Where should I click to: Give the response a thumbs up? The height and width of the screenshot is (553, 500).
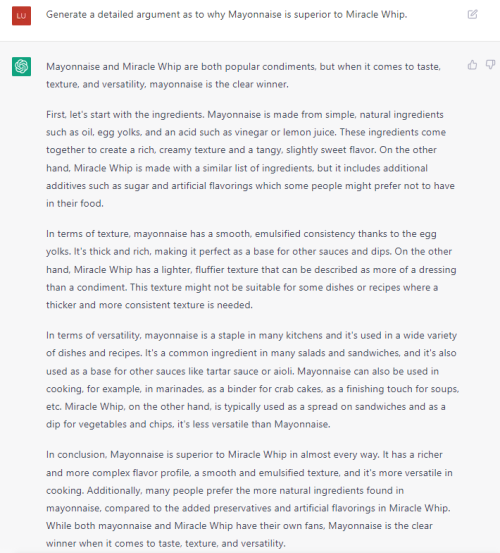click(x=472, y=65)
